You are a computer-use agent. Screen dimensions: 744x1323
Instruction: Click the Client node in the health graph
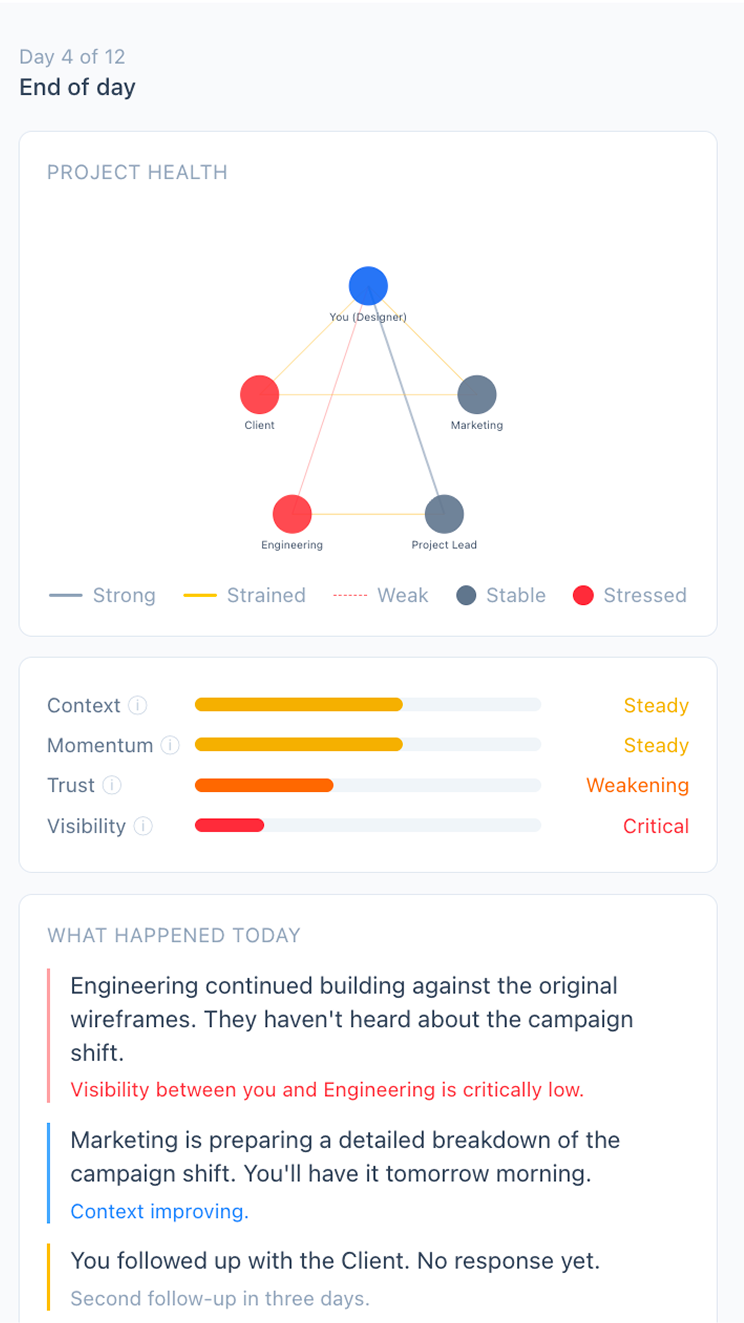[x=259, y=394]
